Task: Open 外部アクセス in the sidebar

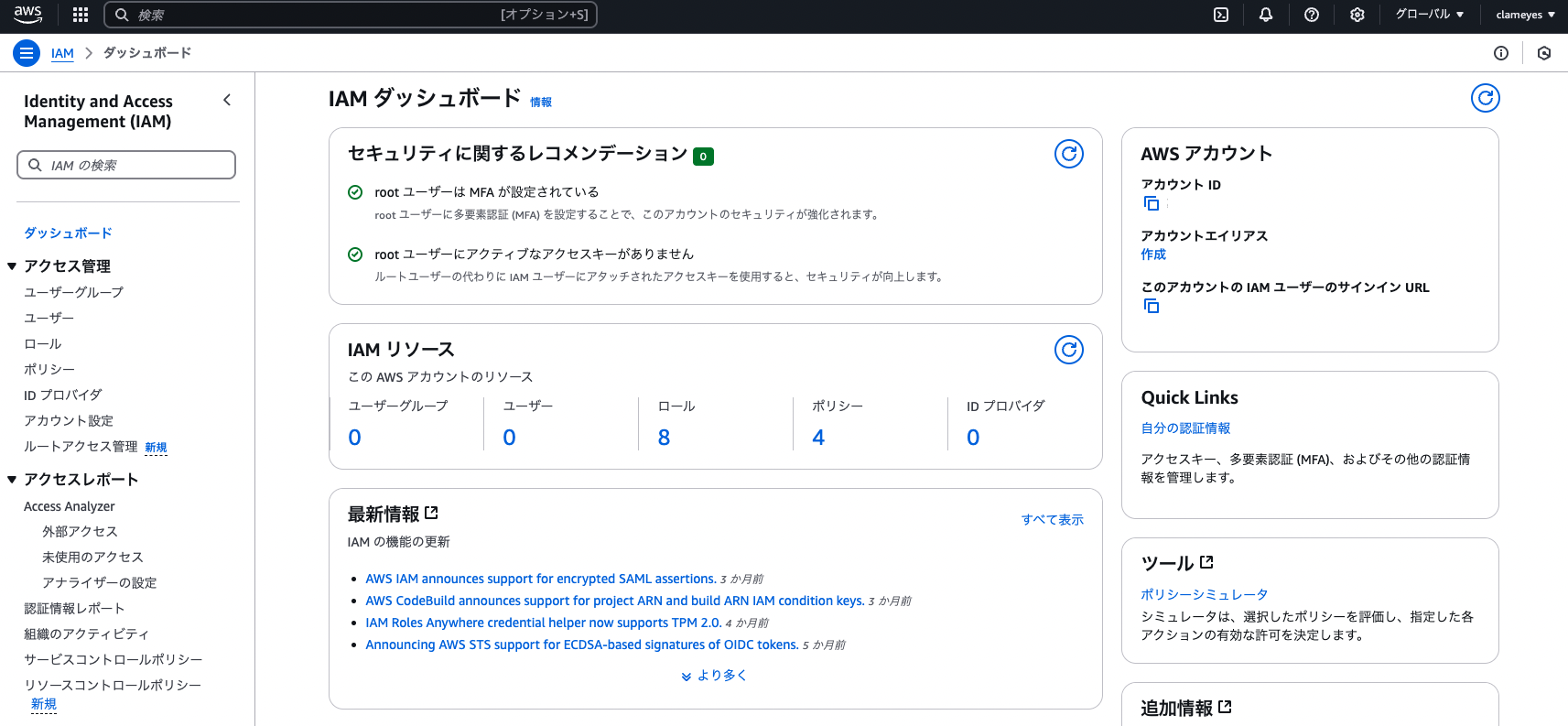Action: point(80,532)
